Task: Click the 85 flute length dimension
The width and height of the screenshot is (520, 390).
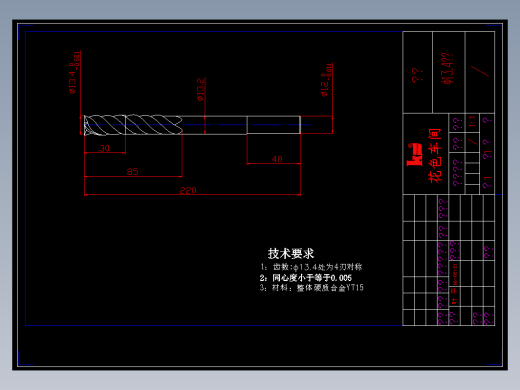Action: [132, 172]
